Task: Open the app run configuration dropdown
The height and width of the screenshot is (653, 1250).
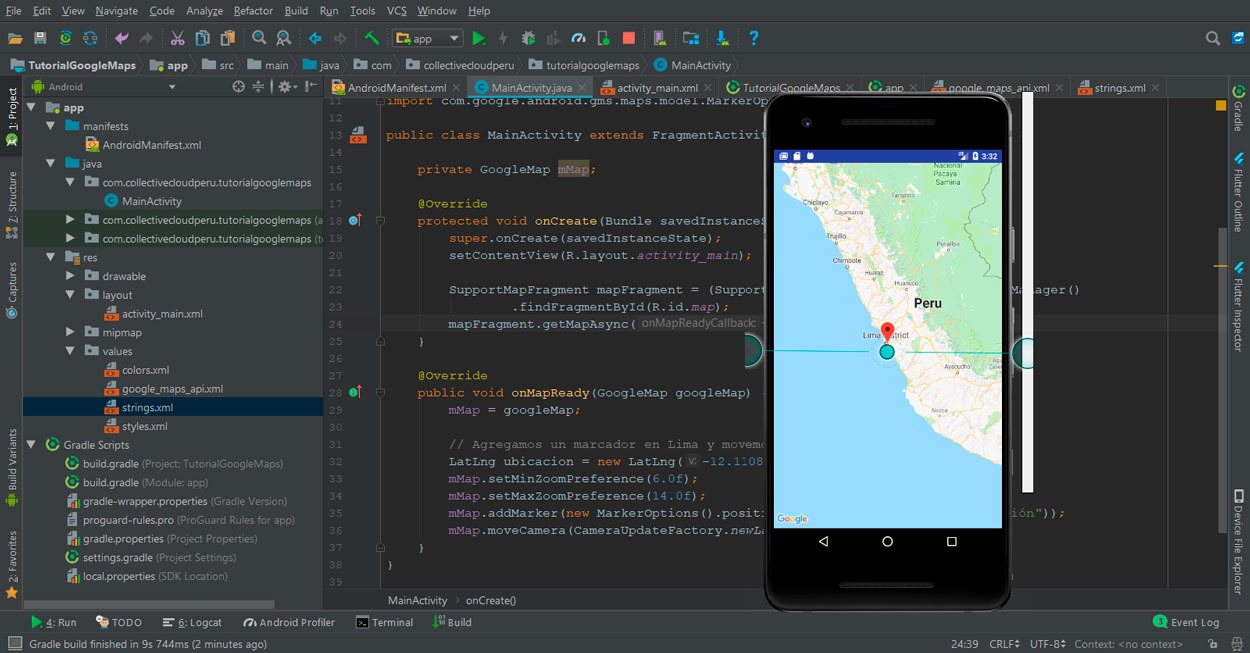Action: click(x=428, y=38)
